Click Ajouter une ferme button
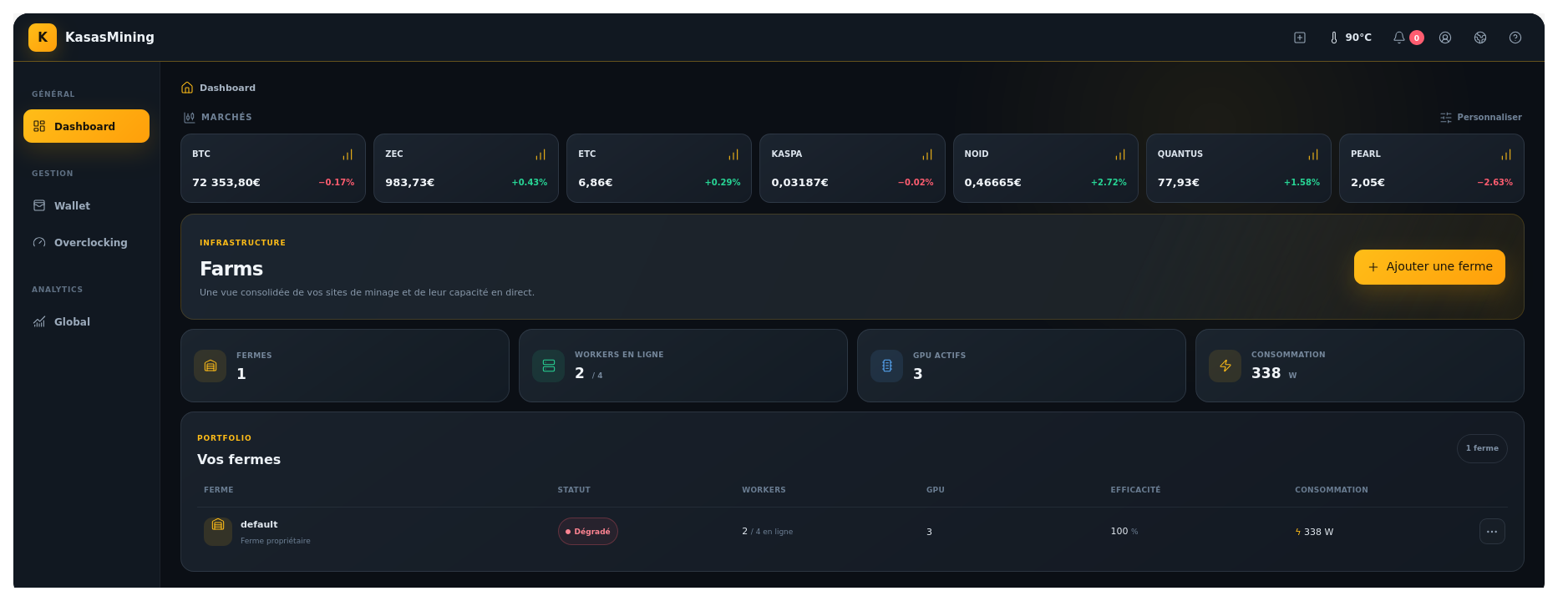 click(x=1429, y=267)
